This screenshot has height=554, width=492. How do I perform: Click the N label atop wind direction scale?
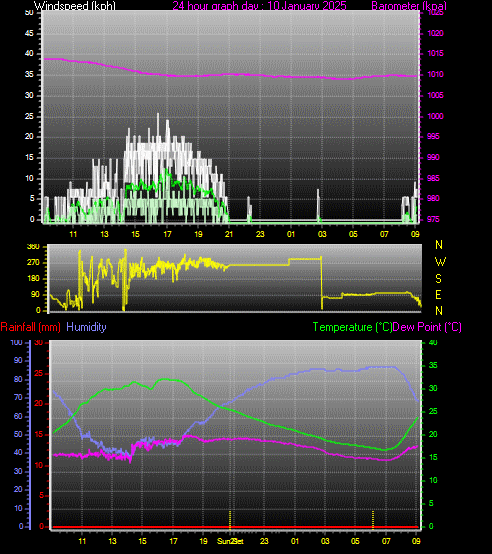point(439,244)
